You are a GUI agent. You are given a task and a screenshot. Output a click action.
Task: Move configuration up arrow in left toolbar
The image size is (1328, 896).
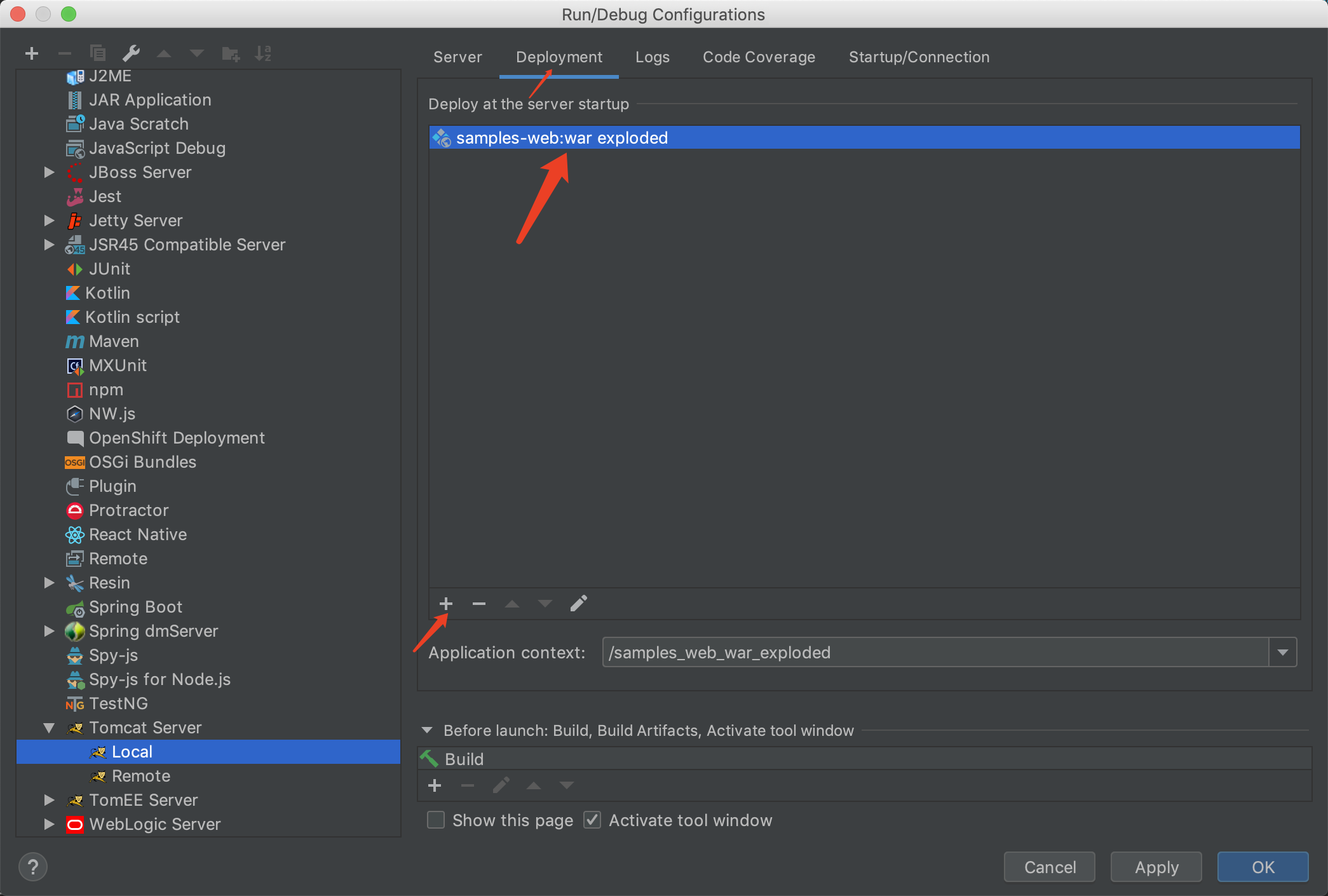click(164, 53)
